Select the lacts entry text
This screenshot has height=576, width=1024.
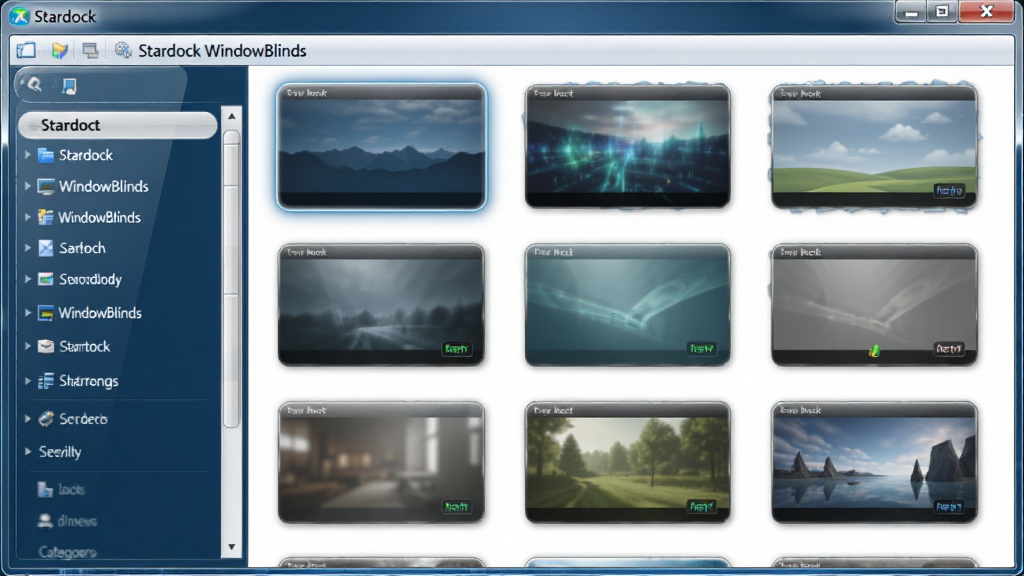[71, 489]
